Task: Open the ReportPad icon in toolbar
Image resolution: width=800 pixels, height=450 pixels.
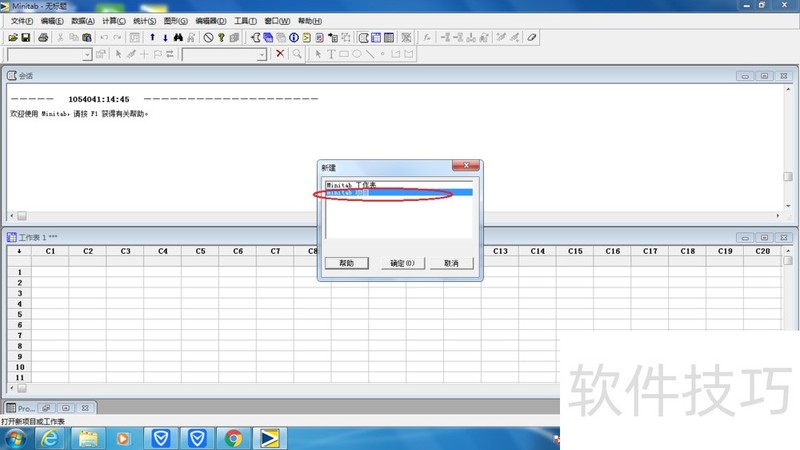Action: (319, 38)
